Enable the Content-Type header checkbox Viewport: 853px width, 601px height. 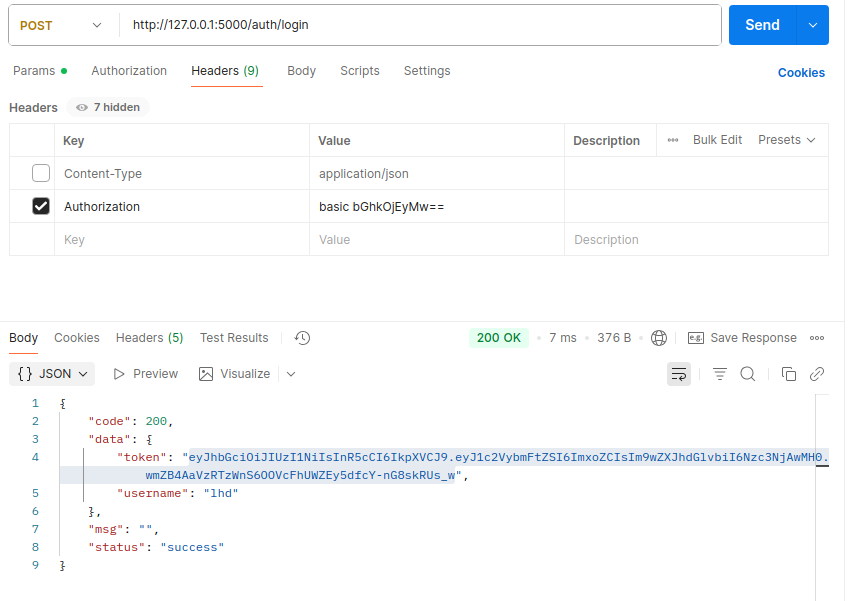[41, 173]
